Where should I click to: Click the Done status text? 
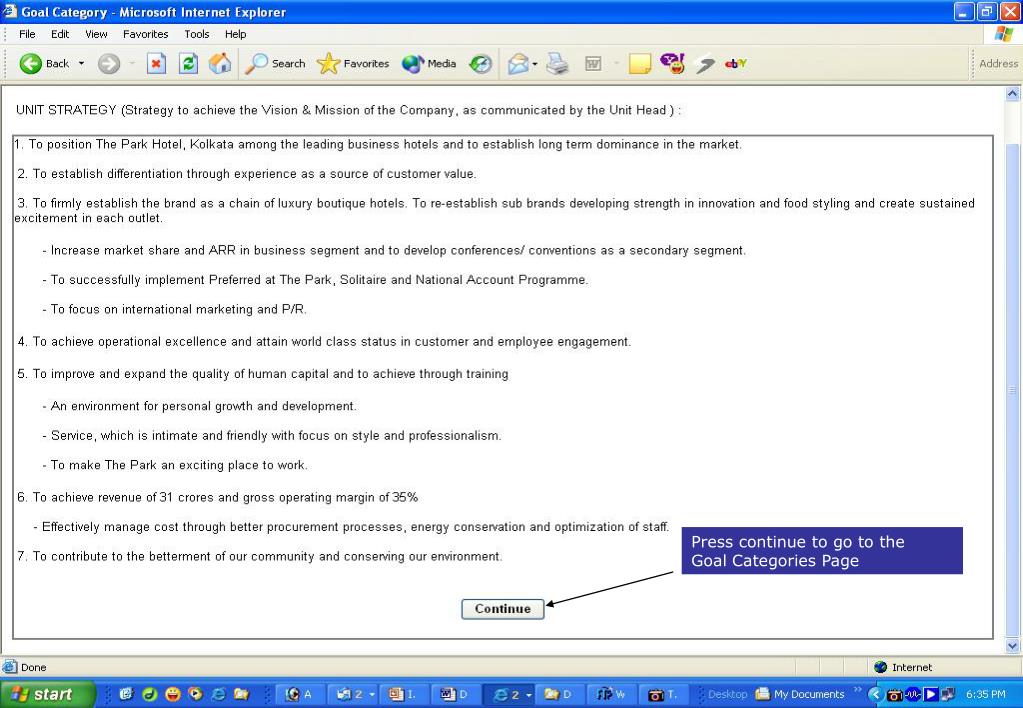33,667
